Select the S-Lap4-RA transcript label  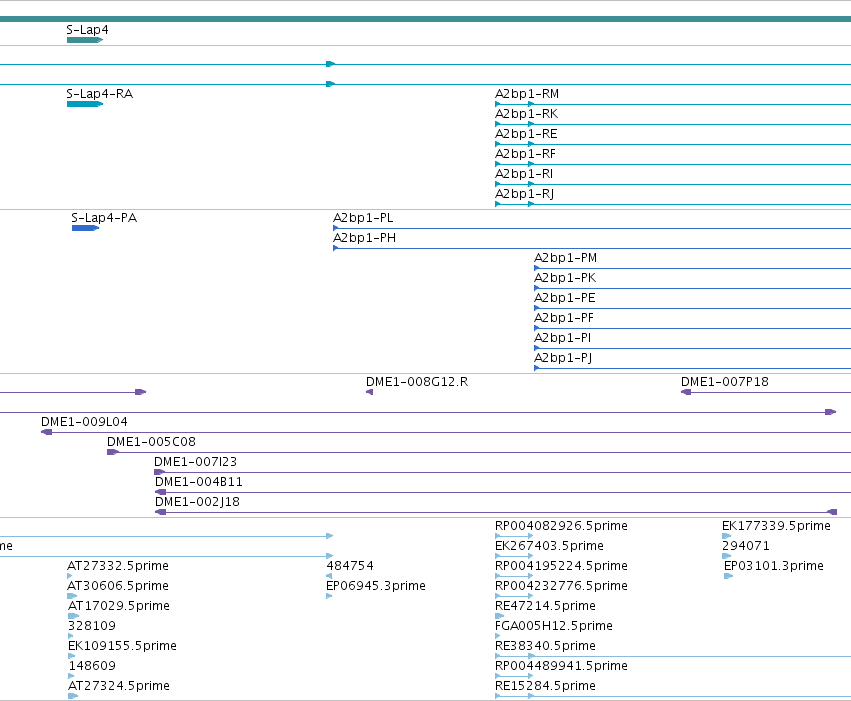click(x=100, y=94)
